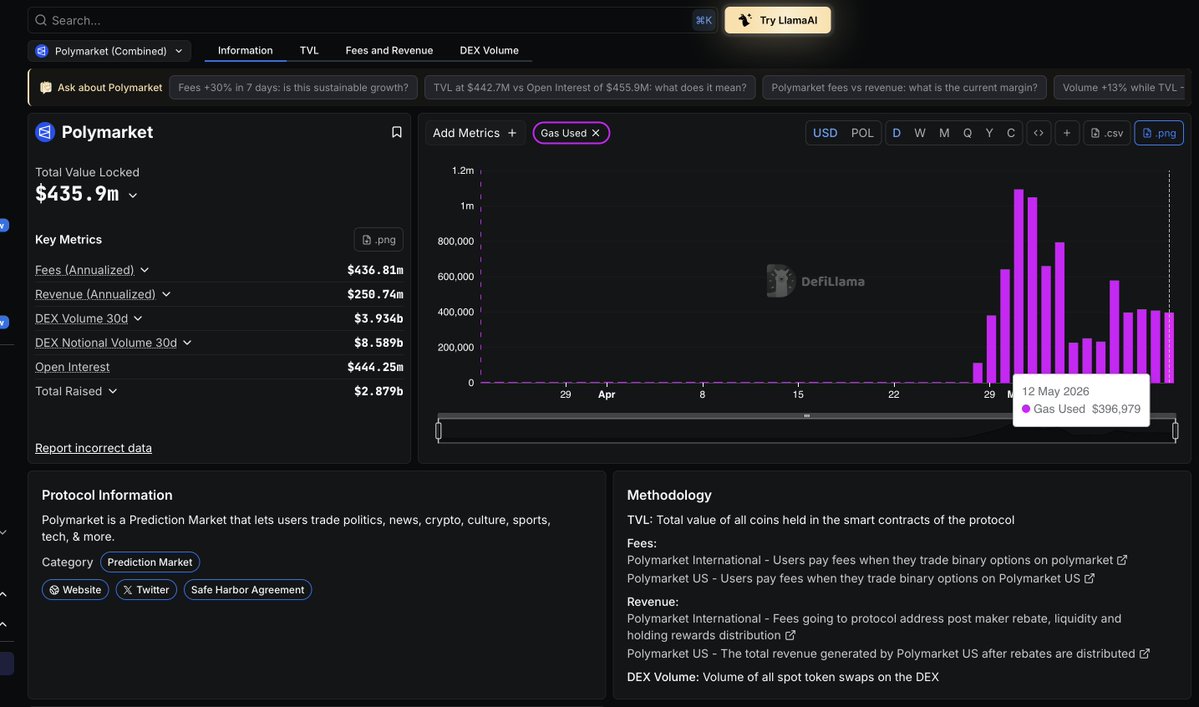
Task: Expand Revenue (Annualized) details
Action: click(166, 294)
